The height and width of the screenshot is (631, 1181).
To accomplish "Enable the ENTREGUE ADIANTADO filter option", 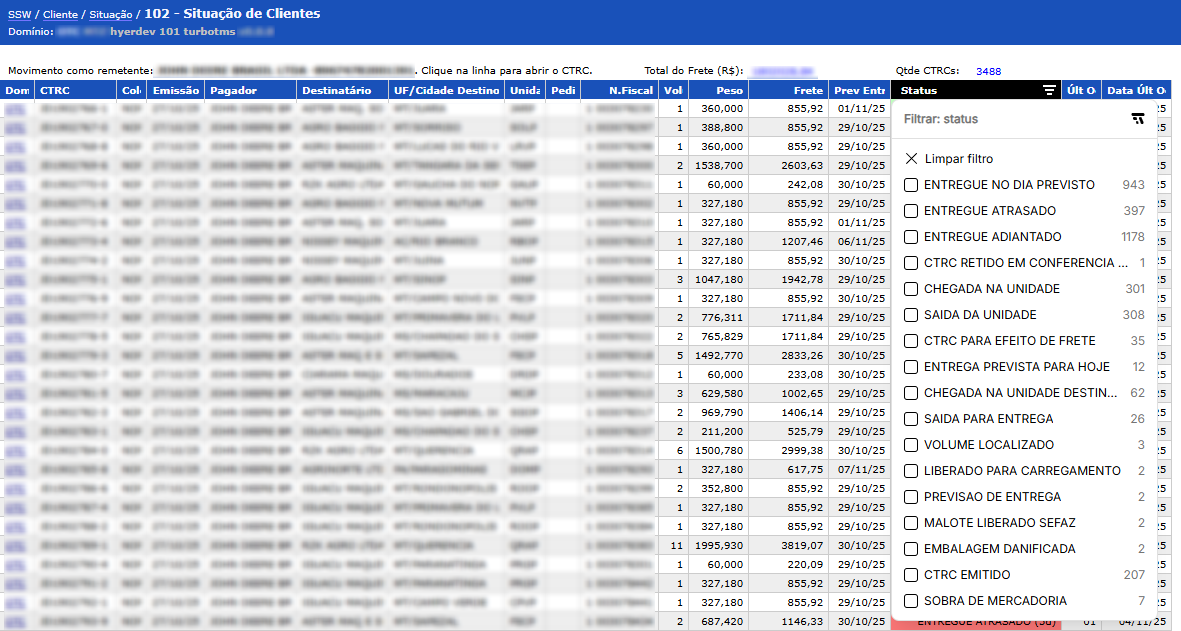I will [x=910, y=237].
